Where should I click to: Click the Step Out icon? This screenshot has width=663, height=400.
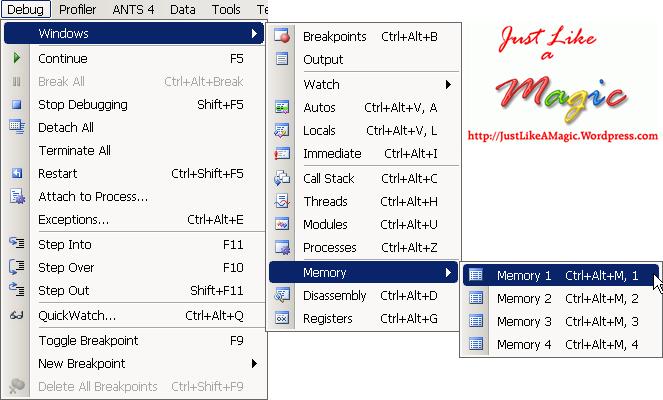point(16,290)
